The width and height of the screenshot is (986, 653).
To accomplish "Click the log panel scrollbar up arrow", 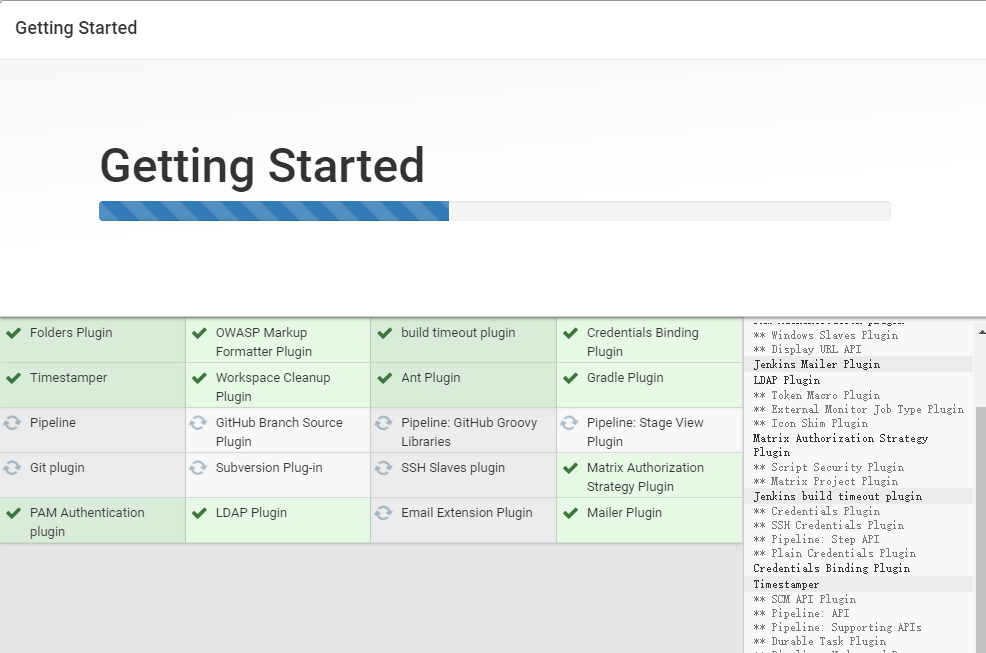I will tap(981, 332).
